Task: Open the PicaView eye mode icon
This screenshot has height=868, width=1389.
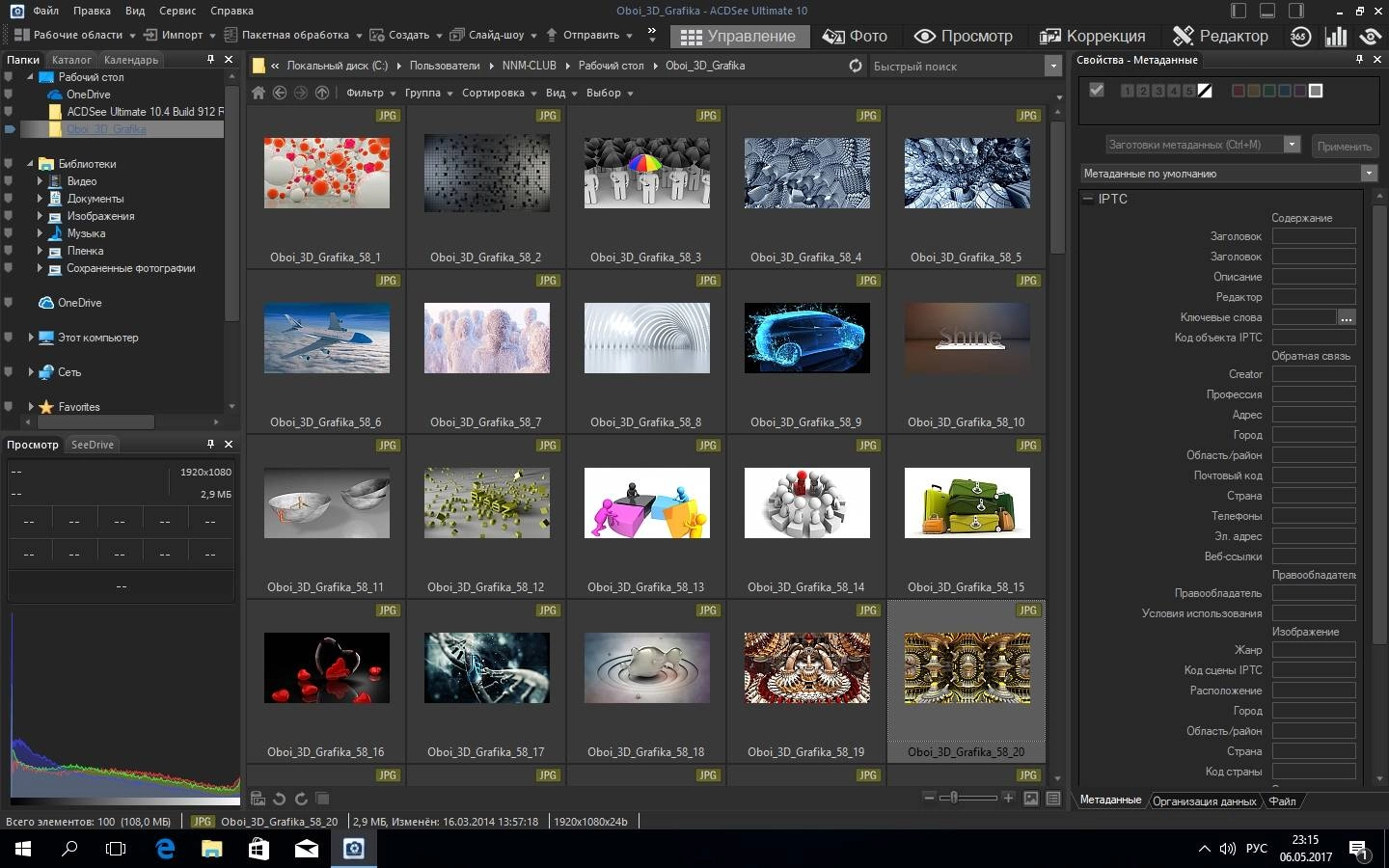Action: click(1370, 37)
